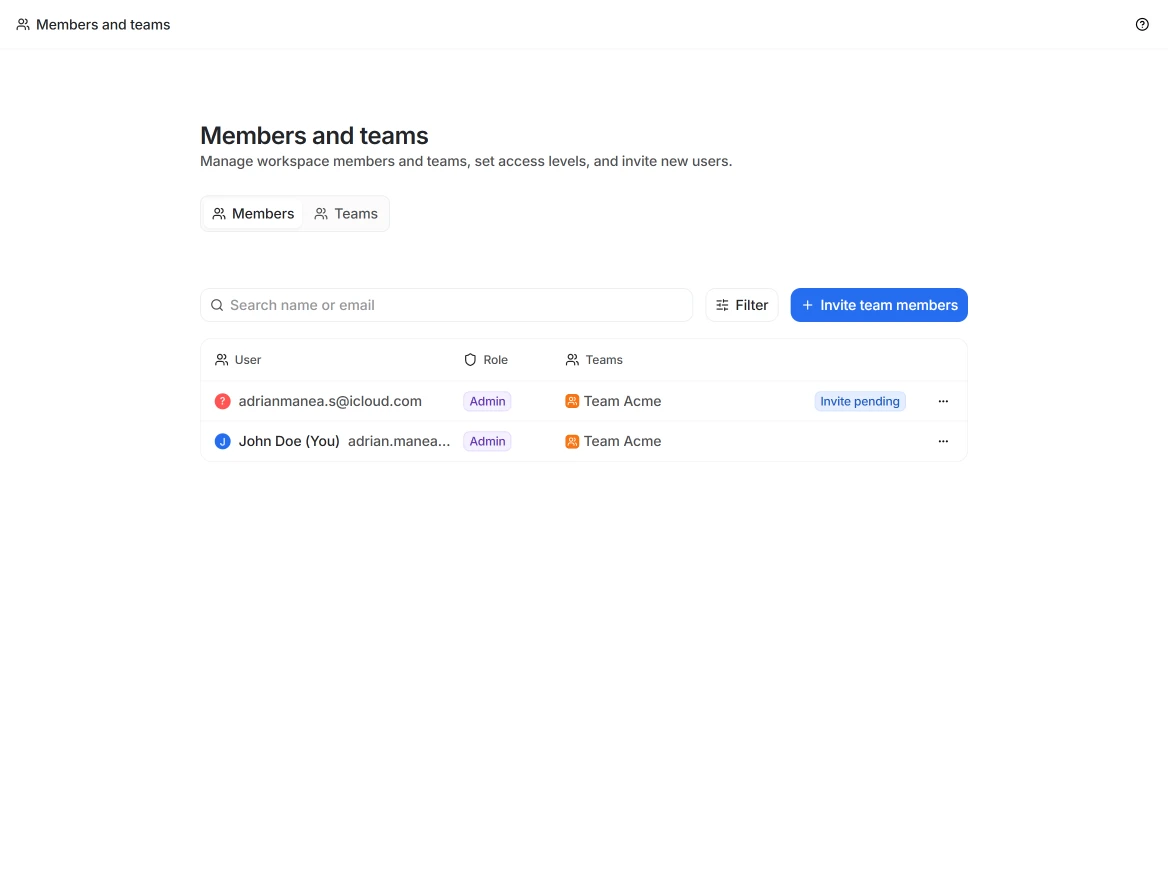1168x876 pixels.
Task: Open the more options menu for John Doe
Action: [x=943, y=441]
